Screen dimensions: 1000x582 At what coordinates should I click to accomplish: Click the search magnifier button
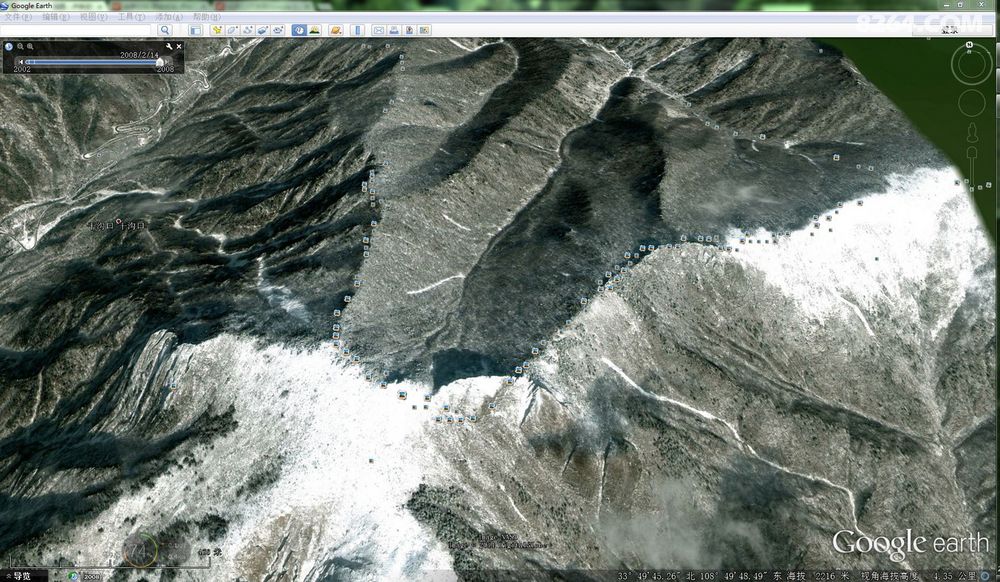click(165, 31)
